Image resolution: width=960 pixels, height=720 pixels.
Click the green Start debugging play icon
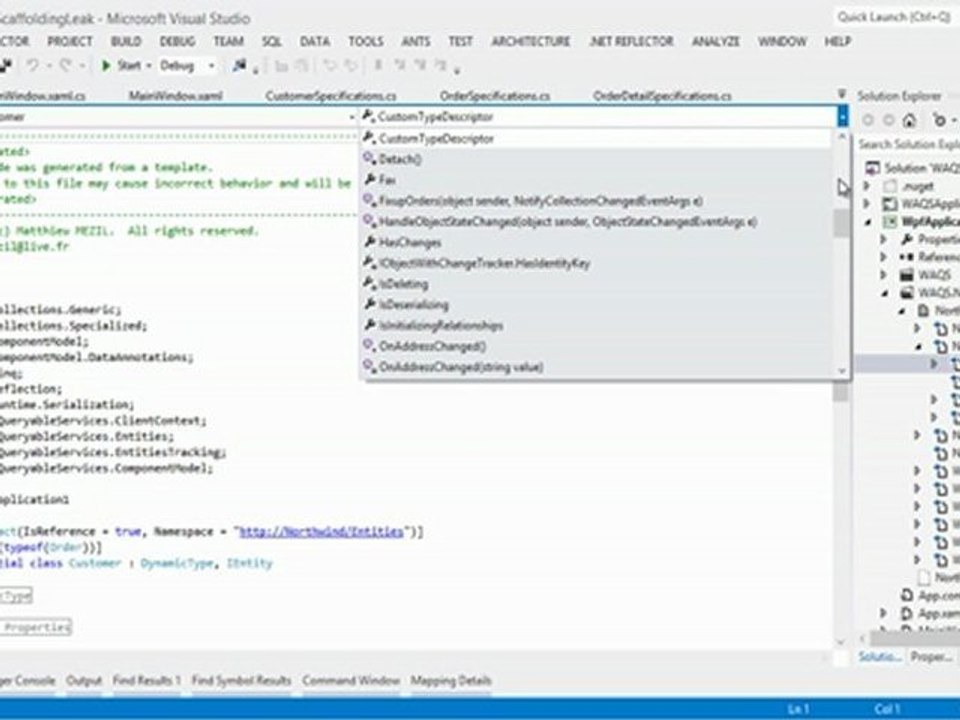click(105, 66)
